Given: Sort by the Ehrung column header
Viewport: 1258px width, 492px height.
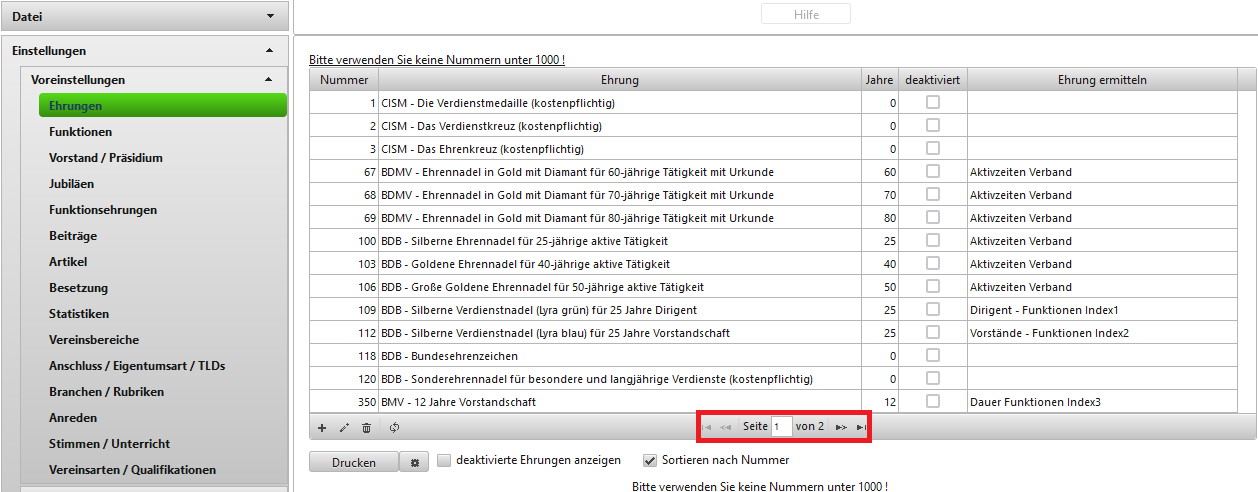Looking at the screenshot, I should pos(620,80).
